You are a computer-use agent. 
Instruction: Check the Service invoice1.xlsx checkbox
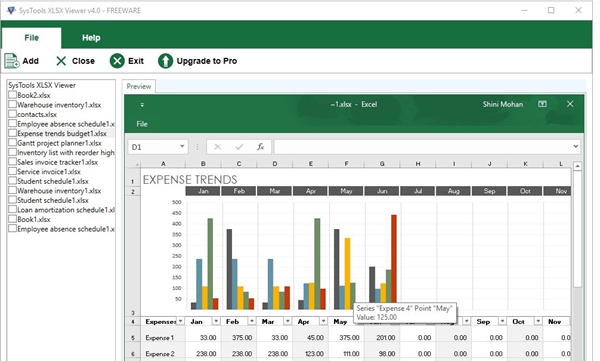pos(12,171)
